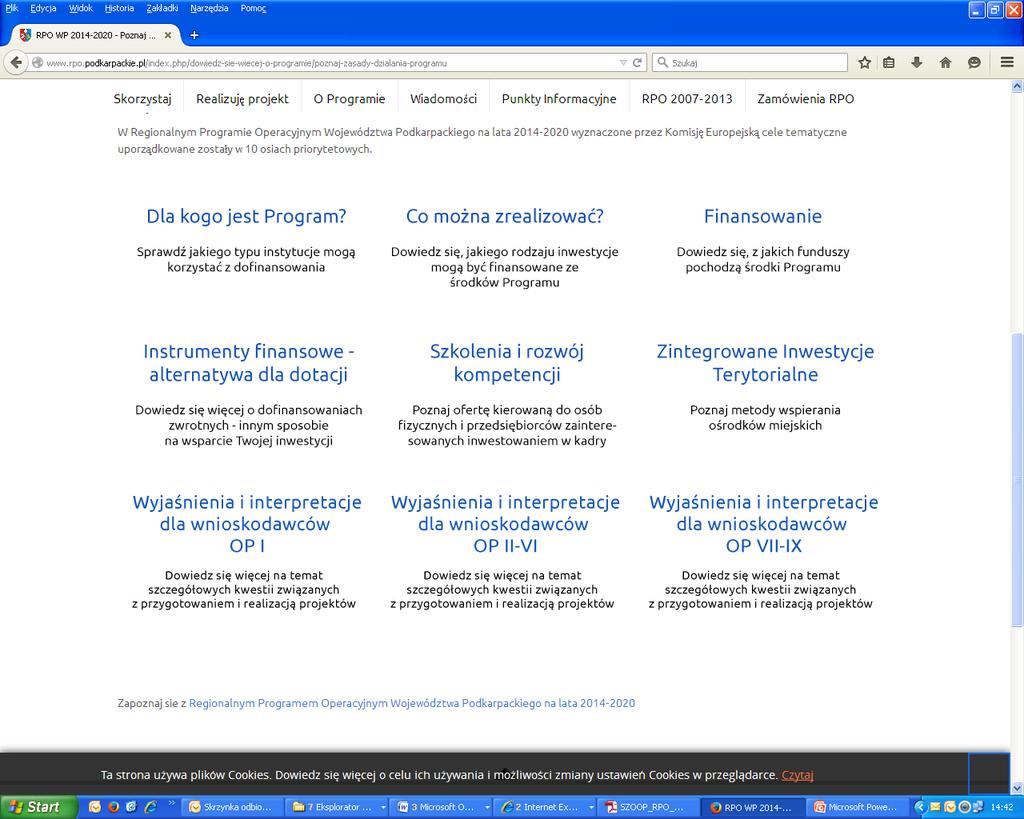Open the Zakładki menu
This screenshot has width=1024, height=819.
pos(163,8)
